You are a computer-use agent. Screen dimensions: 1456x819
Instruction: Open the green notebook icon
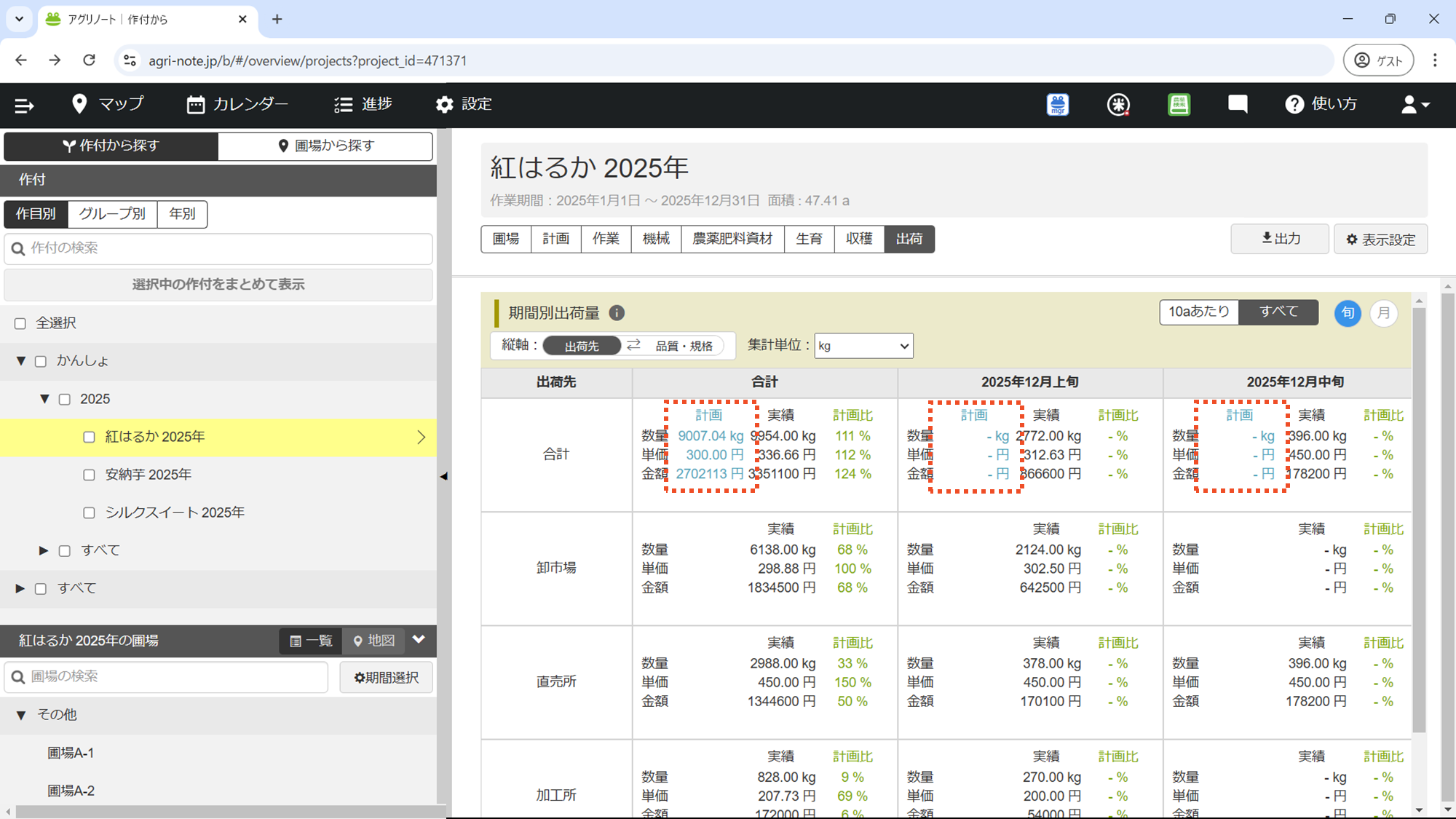1179,105
